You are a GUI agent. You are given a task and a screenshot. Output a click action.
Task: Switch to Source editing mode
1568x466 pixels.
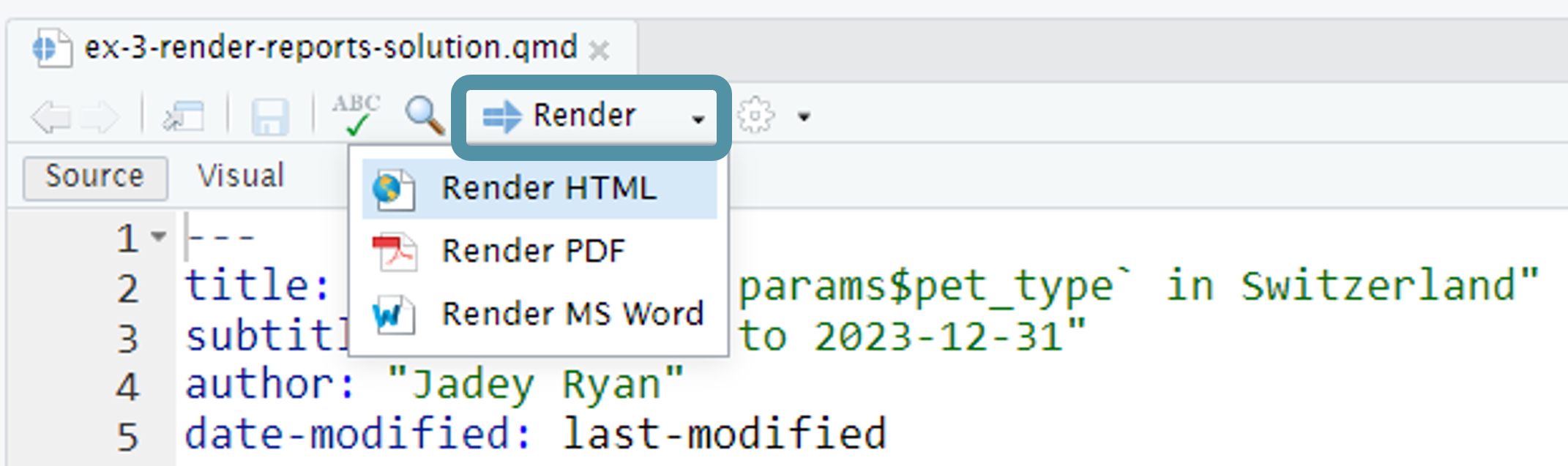click(94, 175)
